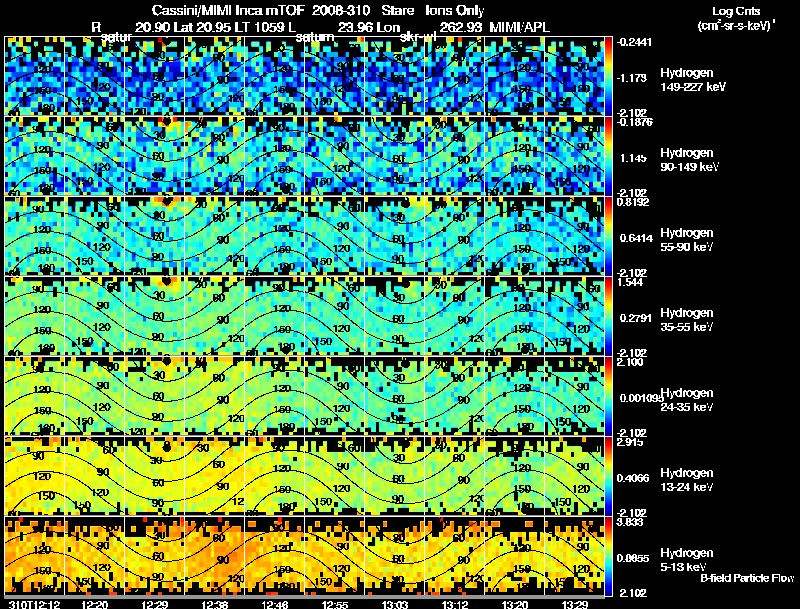Select the colorbar value 0.4066
This screenshot has width=800, height=609.
(634, 478)
